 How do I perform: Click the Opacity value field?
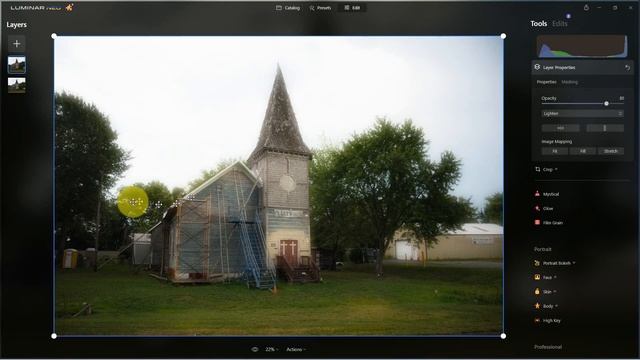(621, 98)
